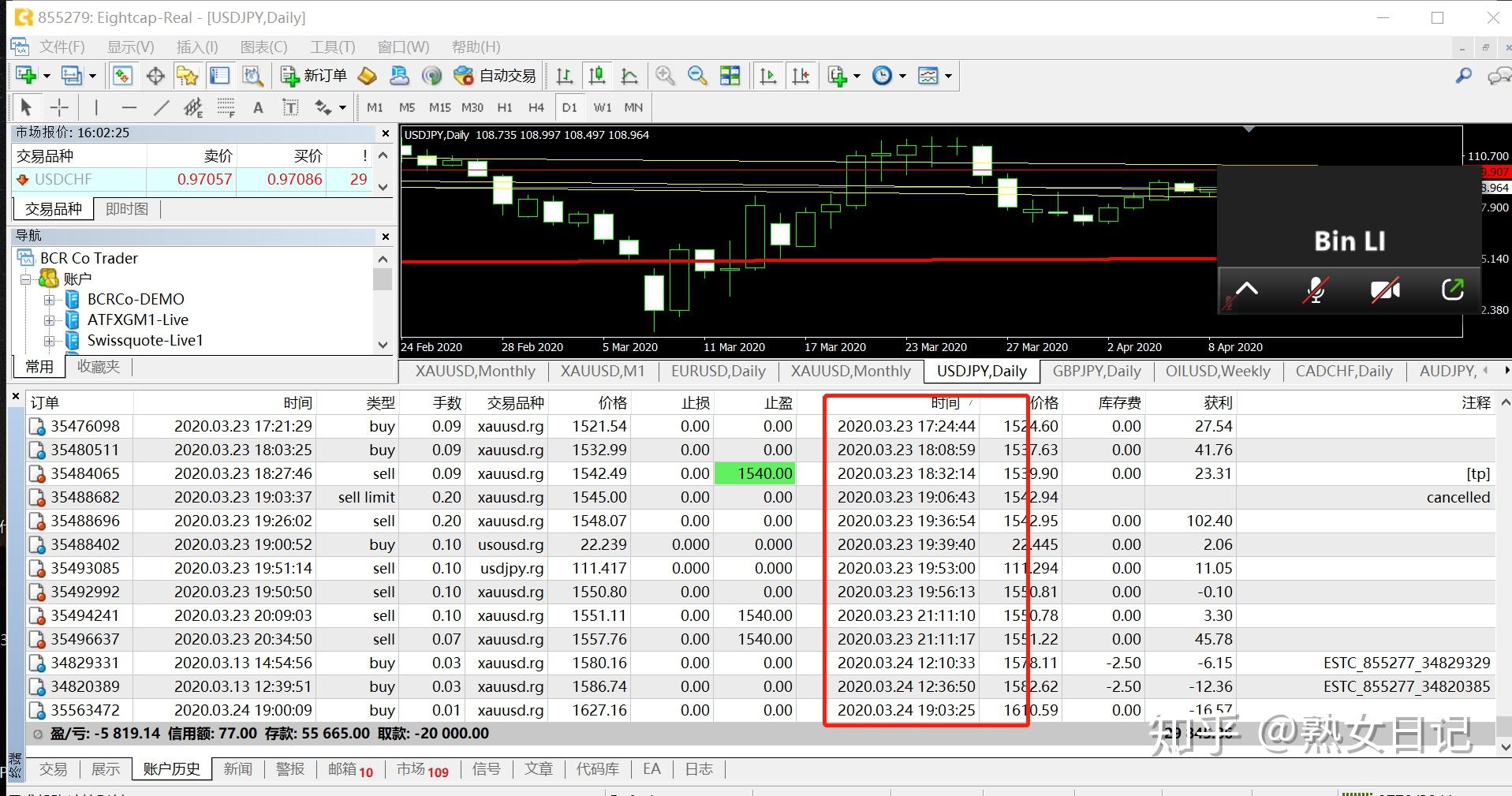Switch chart to candlestick mode
Image resolution: width=1512 pixels, height=796 pixels.
coord(597,76)
